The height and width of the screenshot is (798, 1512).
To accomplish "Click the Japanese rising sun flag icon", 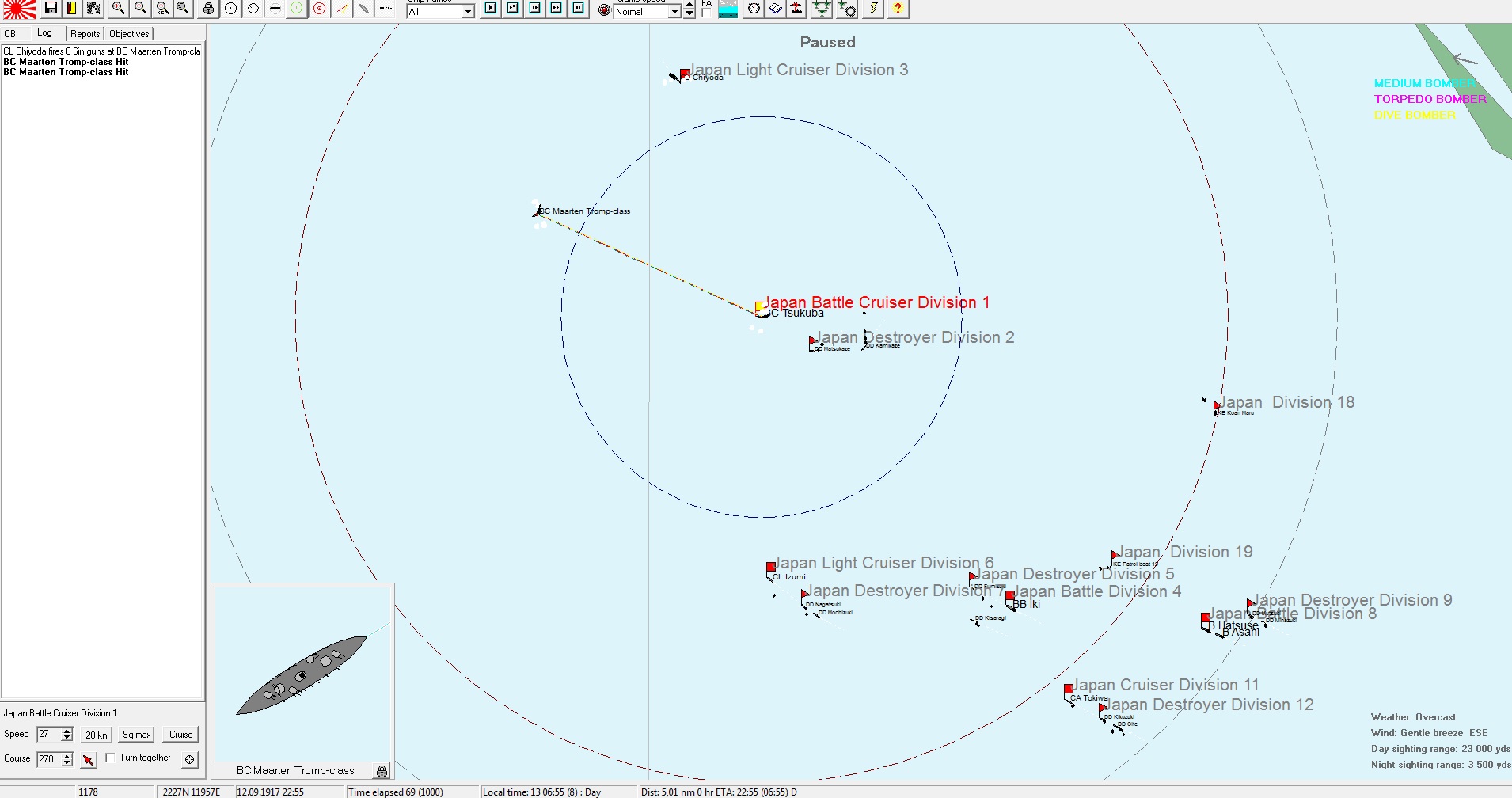I will [x=19, y=9].
